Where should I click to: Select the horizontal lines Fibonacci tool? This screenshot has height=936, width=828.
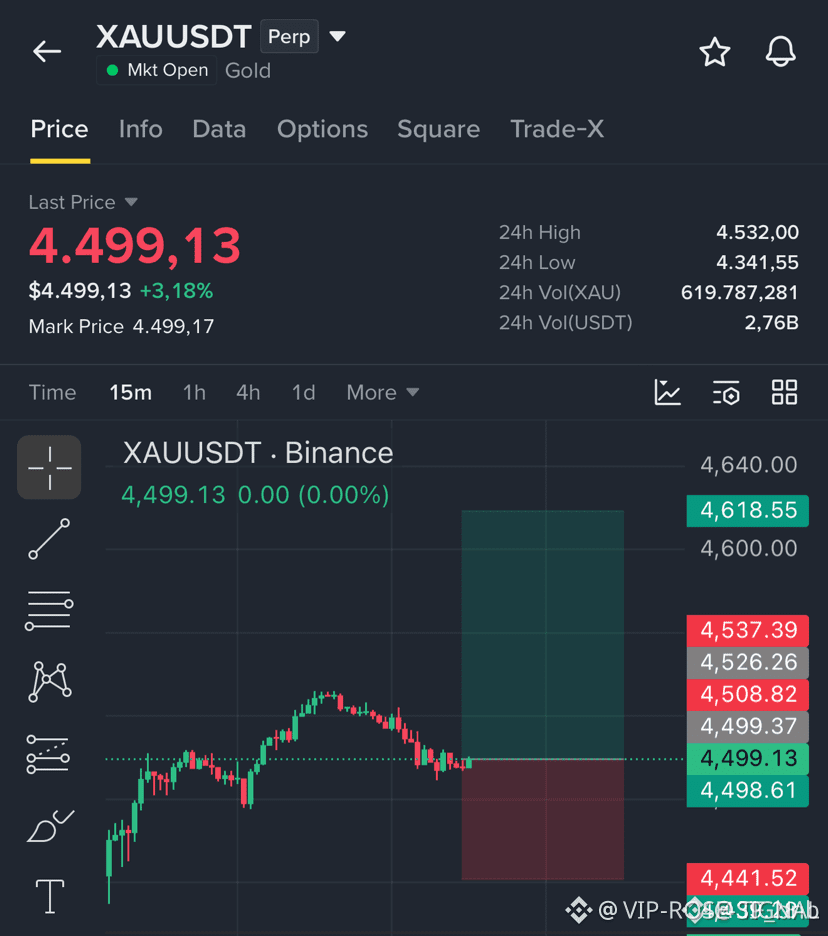(x=49, y=610)
